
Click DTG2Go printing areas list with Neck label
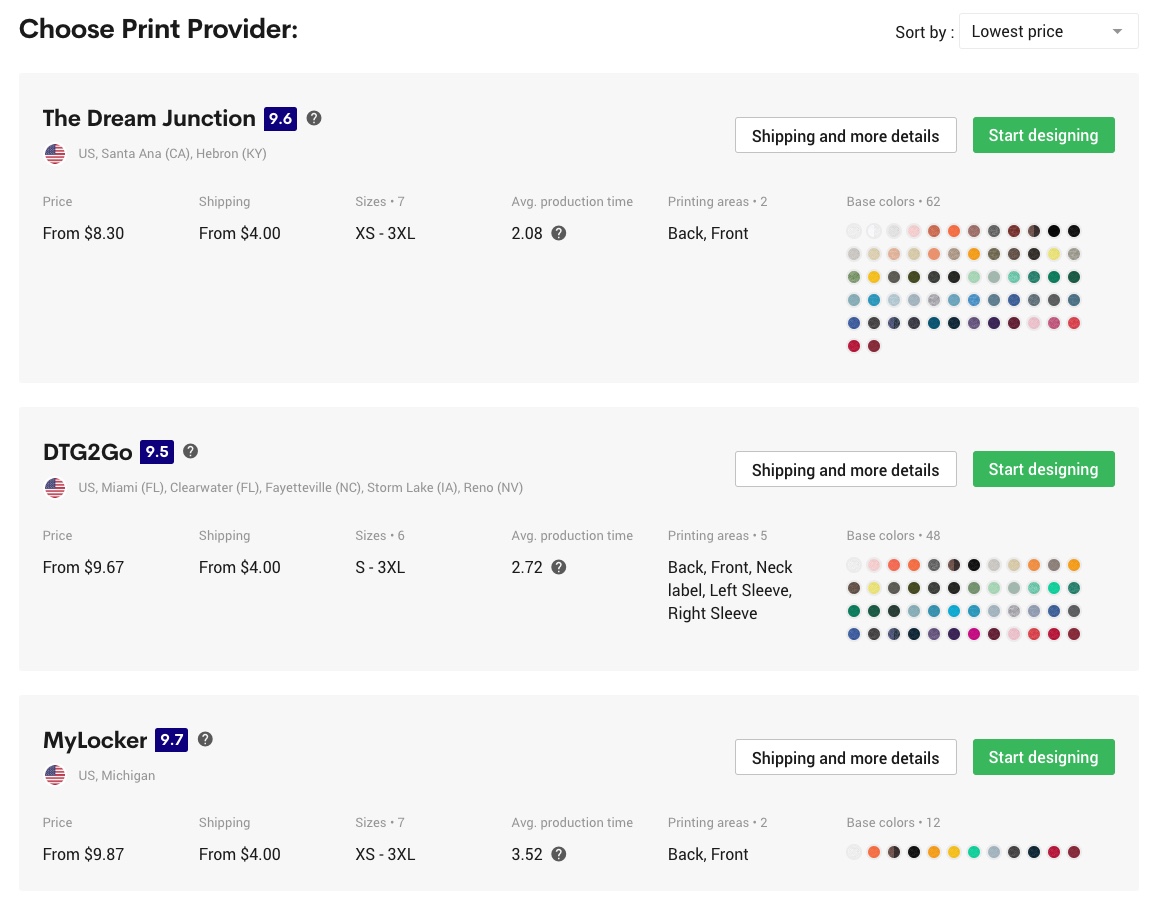(x=730, y=590)
